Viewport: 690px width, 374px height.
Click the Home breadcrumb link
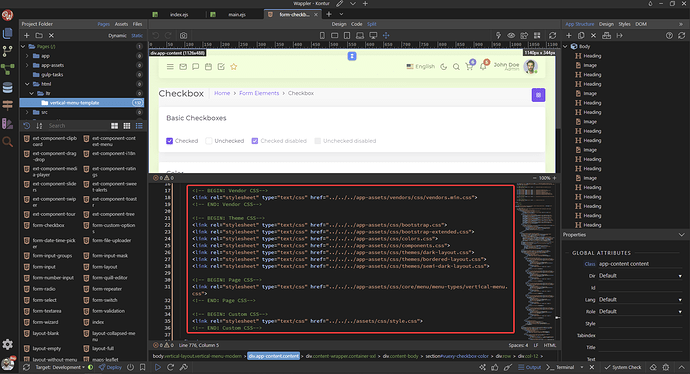(222, 93)
